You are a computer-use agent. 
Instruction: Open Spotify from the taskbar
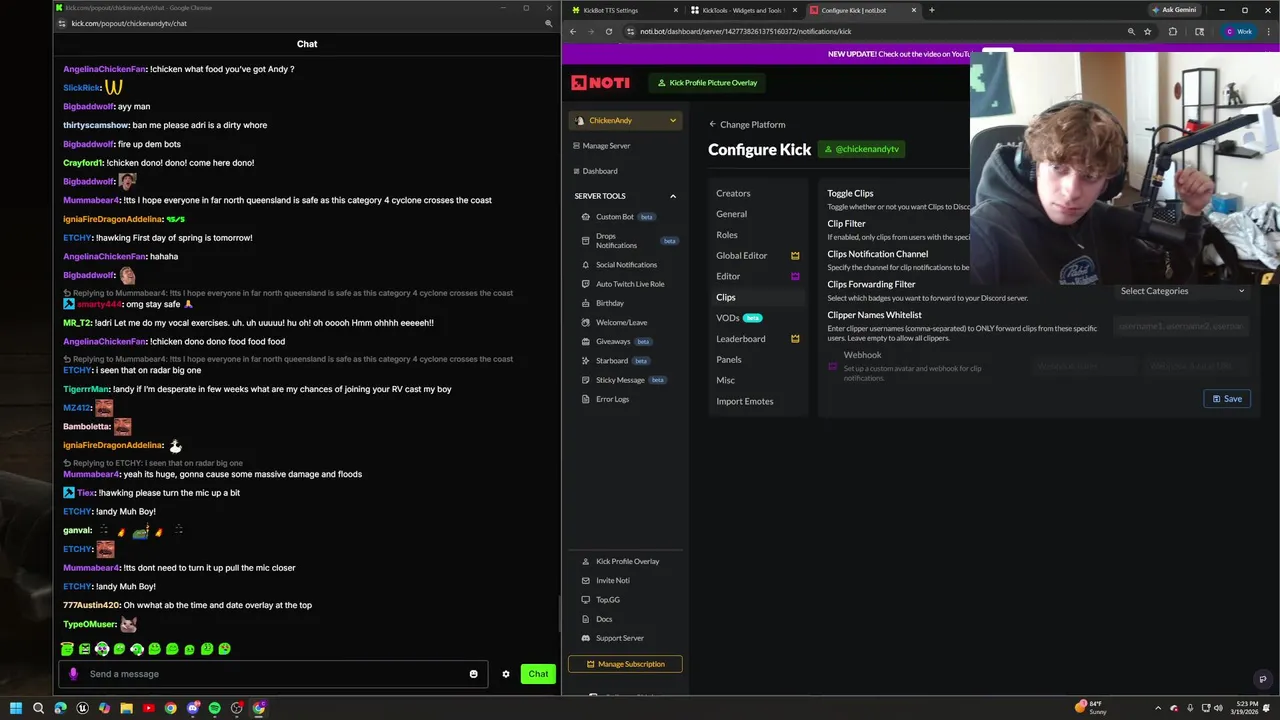(214, 708)
